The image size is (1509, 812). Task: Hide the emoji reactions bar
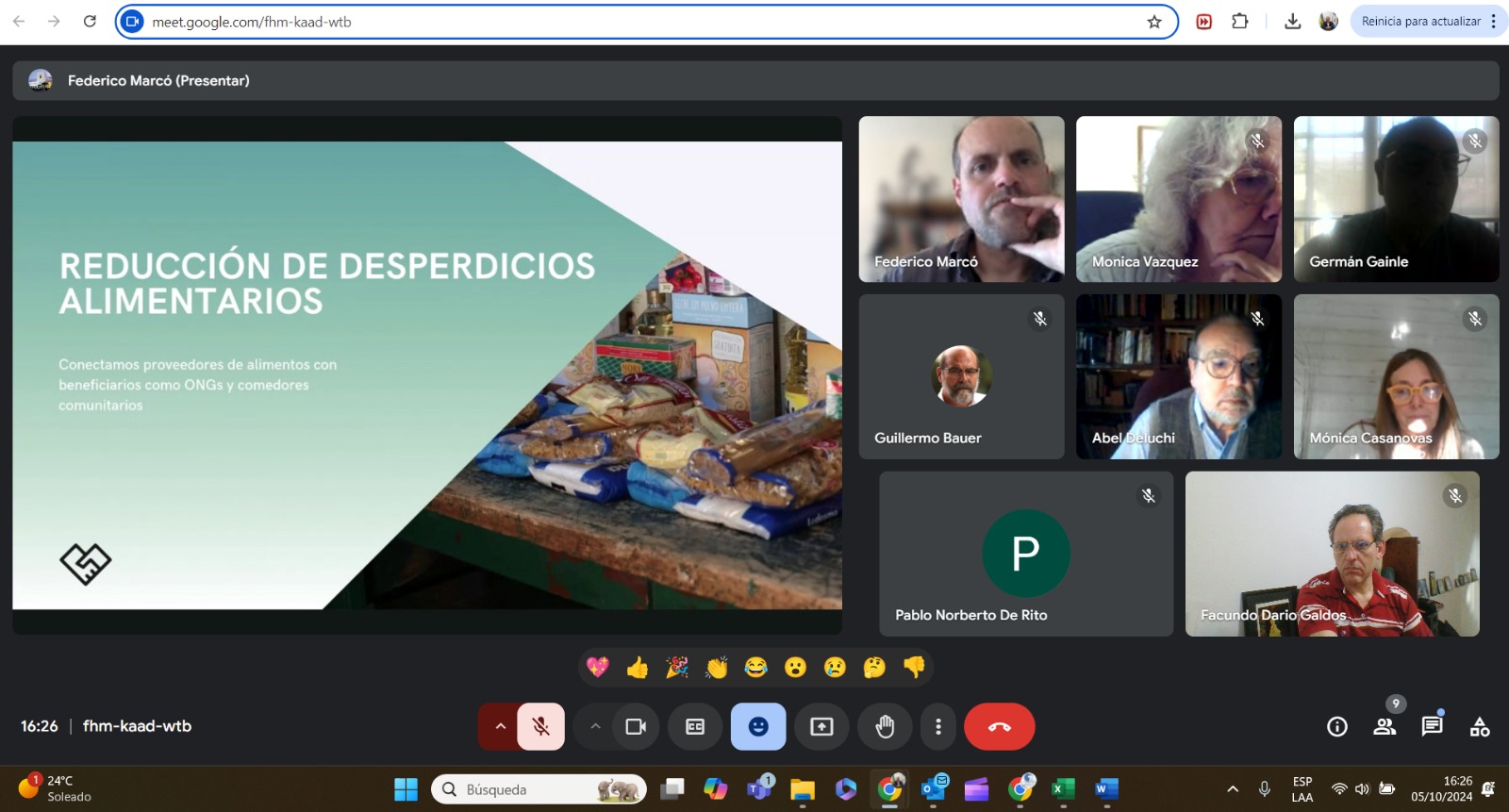click(x=758, y=726)
